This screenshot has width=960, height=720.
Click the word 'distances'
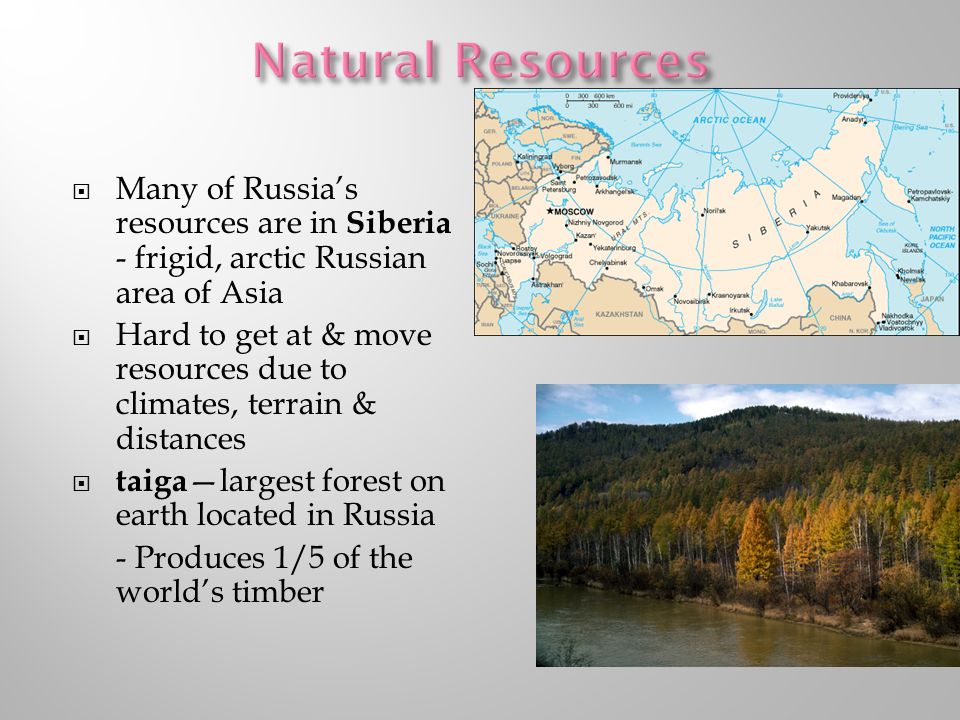tap(181, 439)
